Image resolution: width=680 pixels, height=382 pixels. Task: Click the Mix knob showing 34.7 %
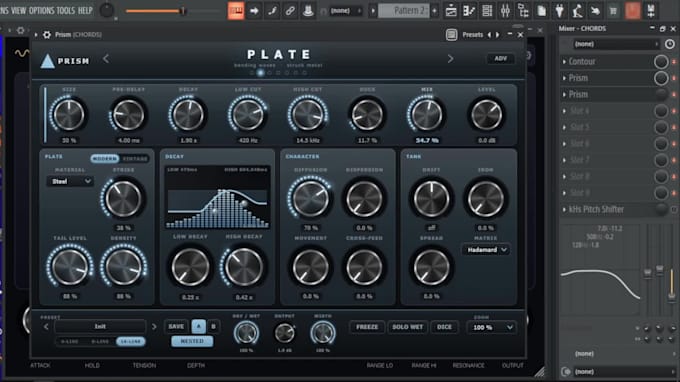pos(427,114)
